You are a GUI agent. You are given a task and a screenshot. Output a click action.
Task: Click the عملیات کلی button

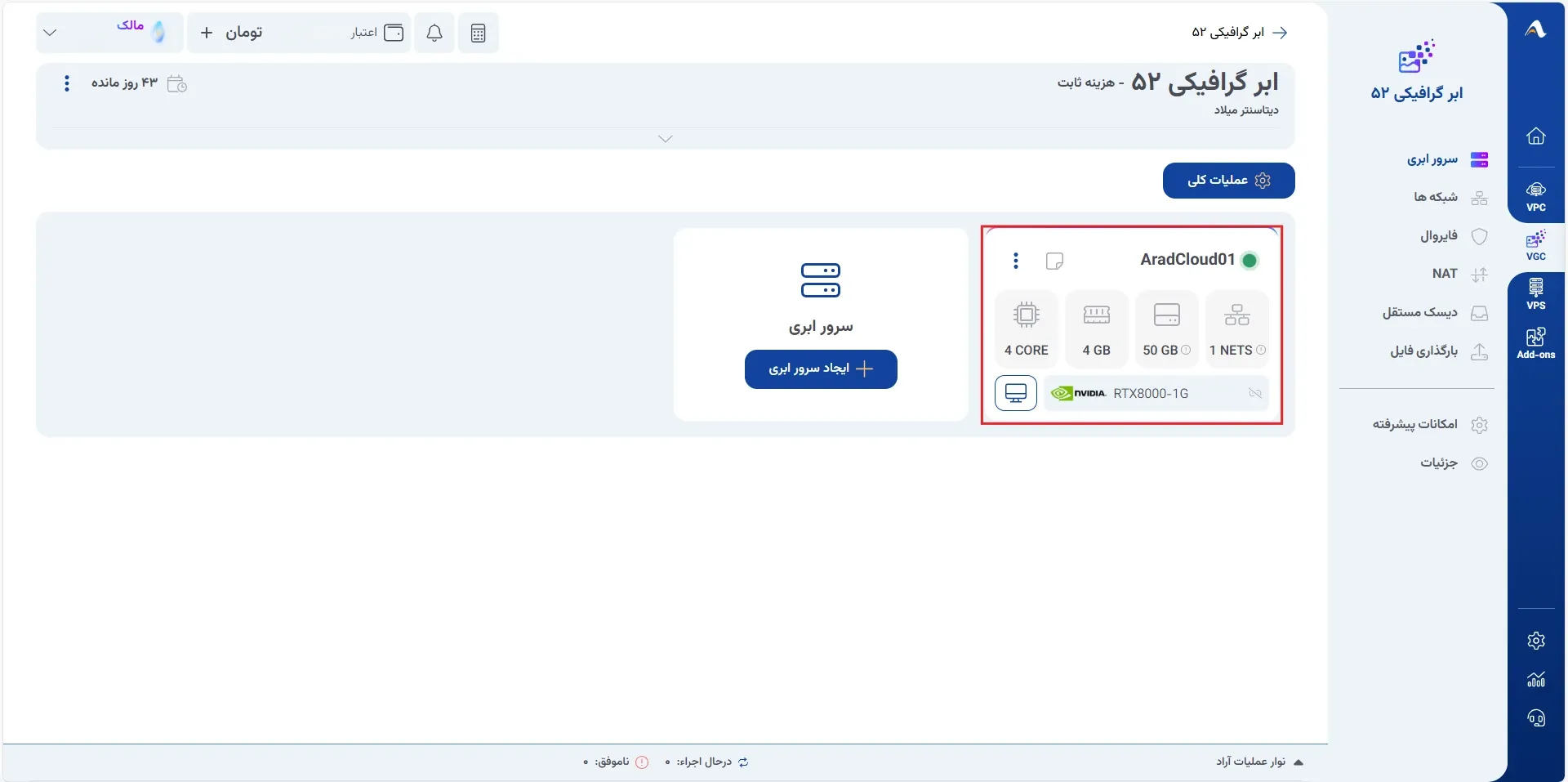[x=1228, y=181]
